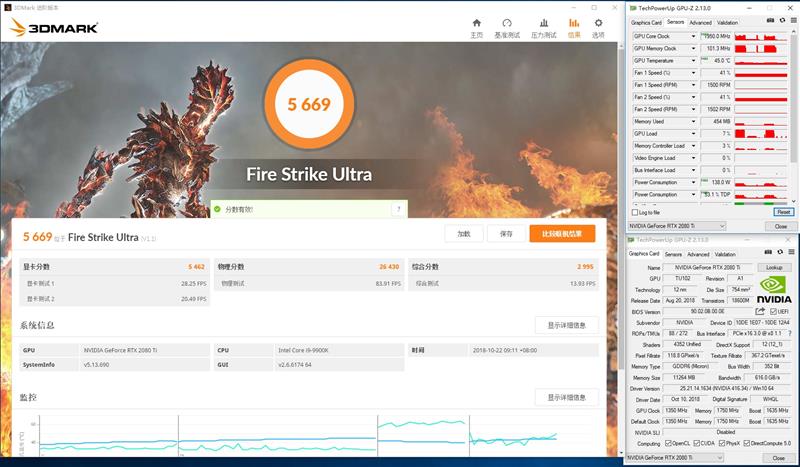The height and width of the screenshot is (467, 800).
Task: Click the question mark help in the 分数有效 bar
Action: 398,209
